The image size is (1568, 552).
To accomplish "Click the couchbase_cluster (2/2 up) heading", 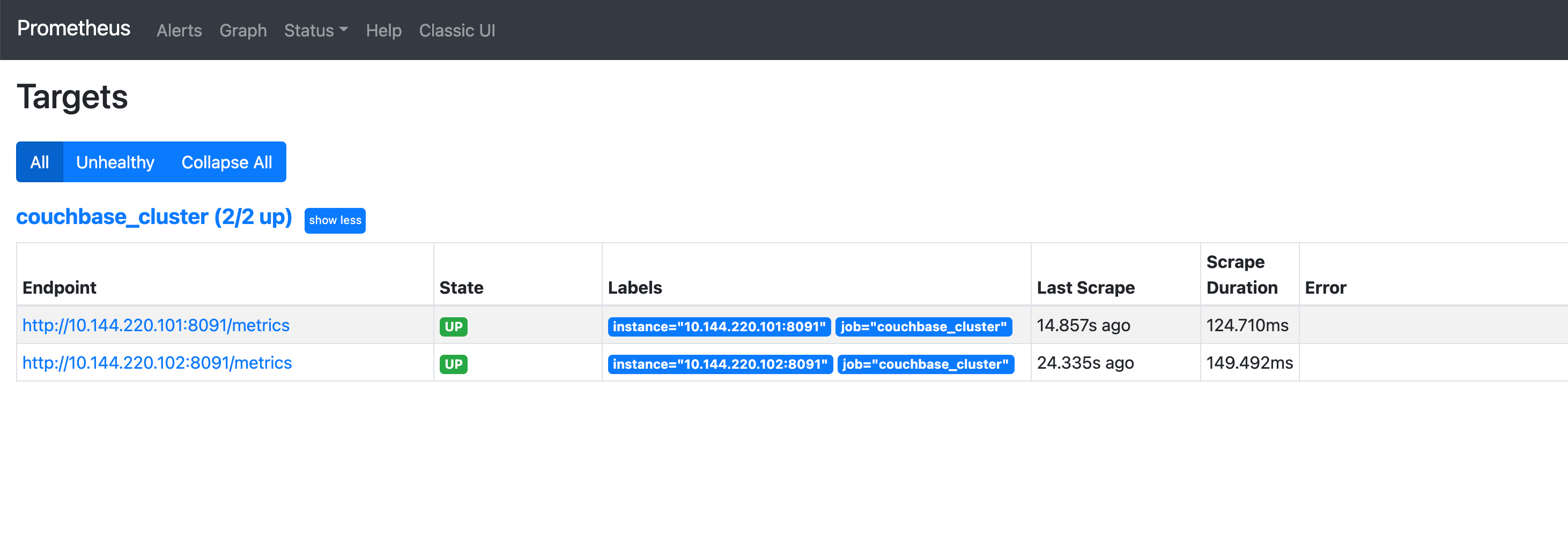I will click(154, 217).
